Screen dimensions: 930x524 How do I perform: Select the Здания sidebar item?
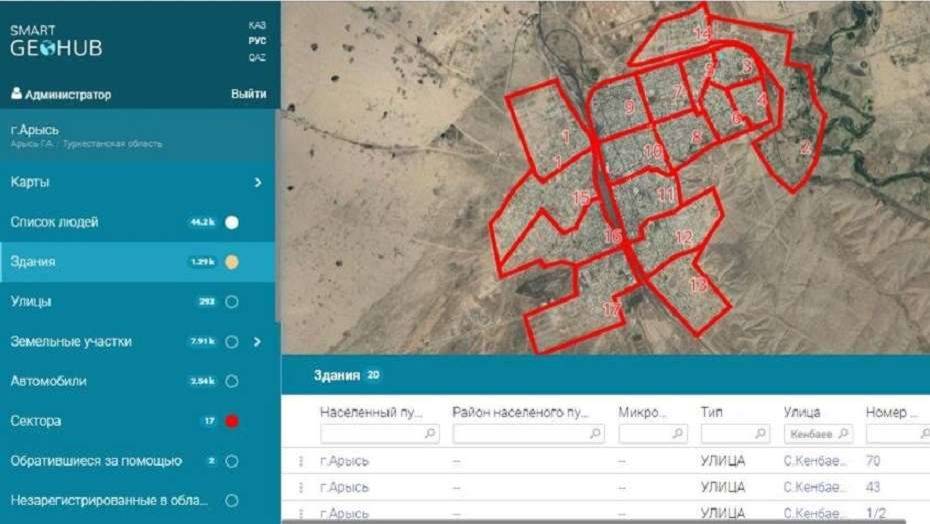pyautogui.click(x=33, y=262)
